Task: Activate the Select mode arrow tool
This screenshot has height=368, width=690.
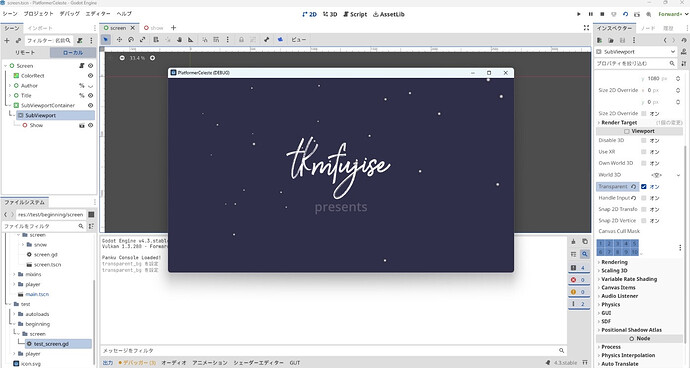Action: click(106, 40)
